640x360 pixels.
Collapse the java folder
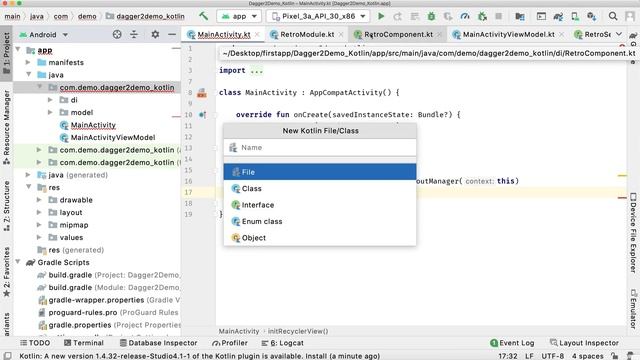click(29, 75)
